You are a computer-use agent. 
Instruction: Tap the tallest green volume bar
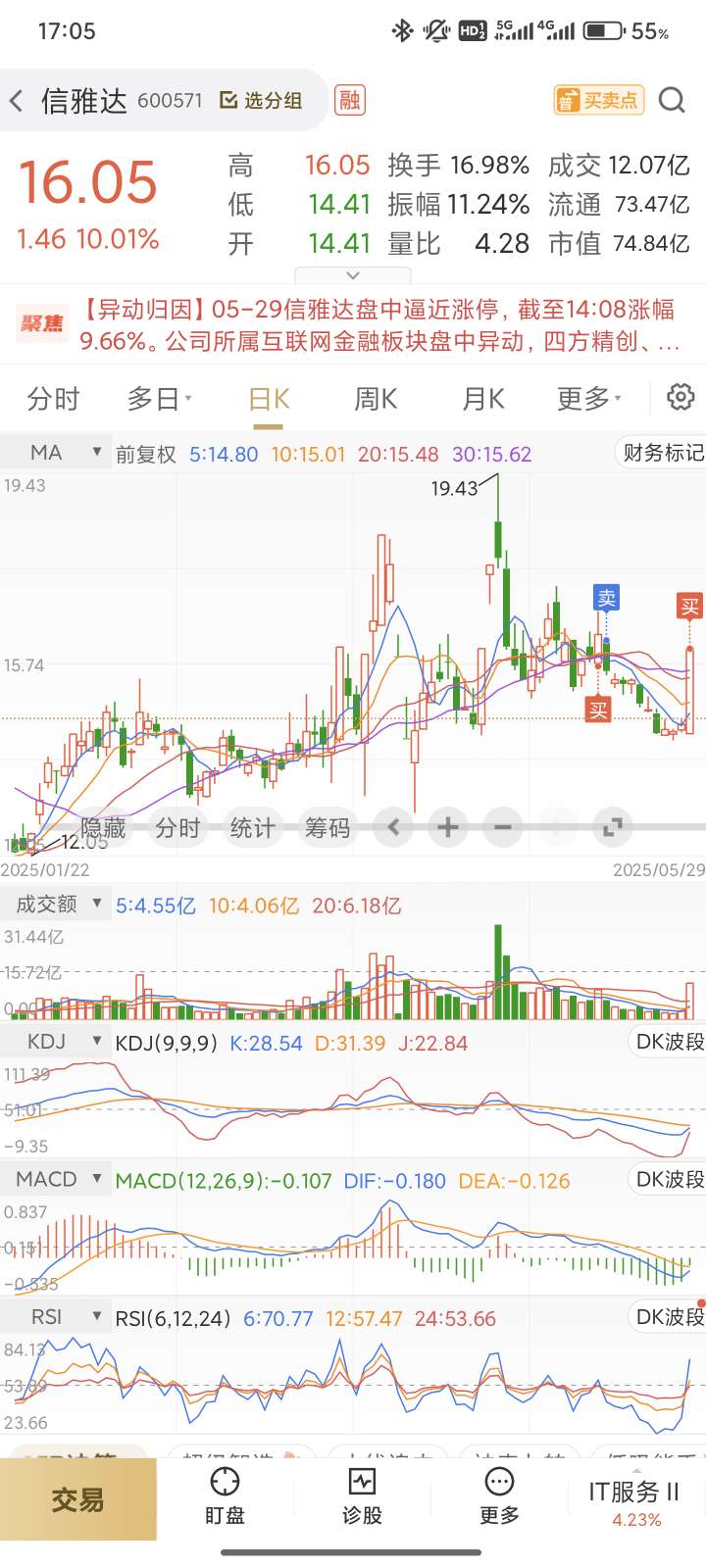coord(498,972)
